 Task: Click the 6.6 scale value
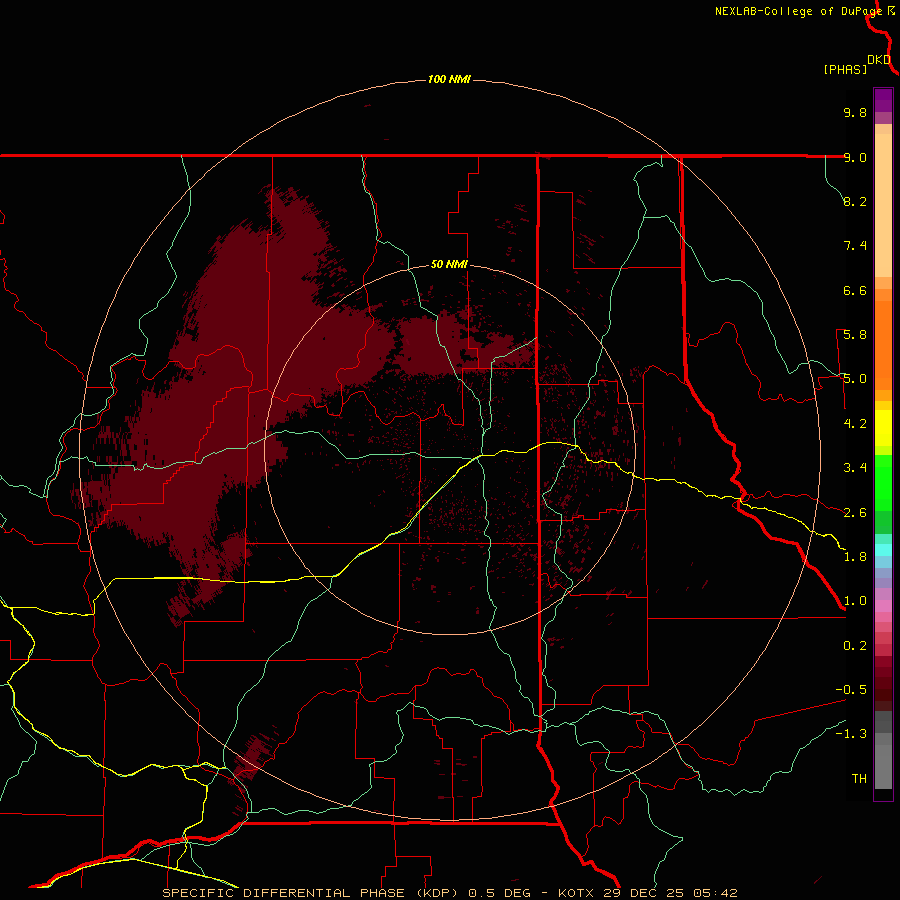tap(855, 290)
